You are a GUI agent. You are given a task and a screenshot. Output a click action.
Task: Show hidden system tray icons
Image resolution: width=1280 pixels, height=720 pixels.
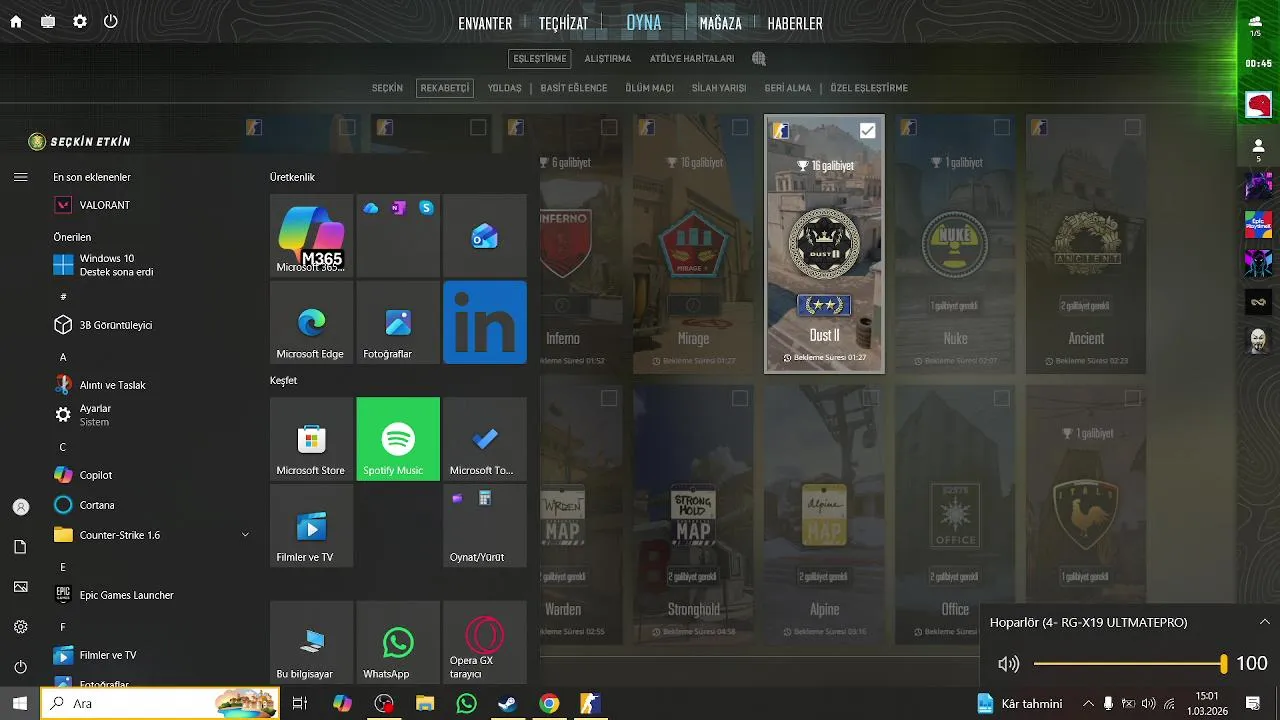1088,704
